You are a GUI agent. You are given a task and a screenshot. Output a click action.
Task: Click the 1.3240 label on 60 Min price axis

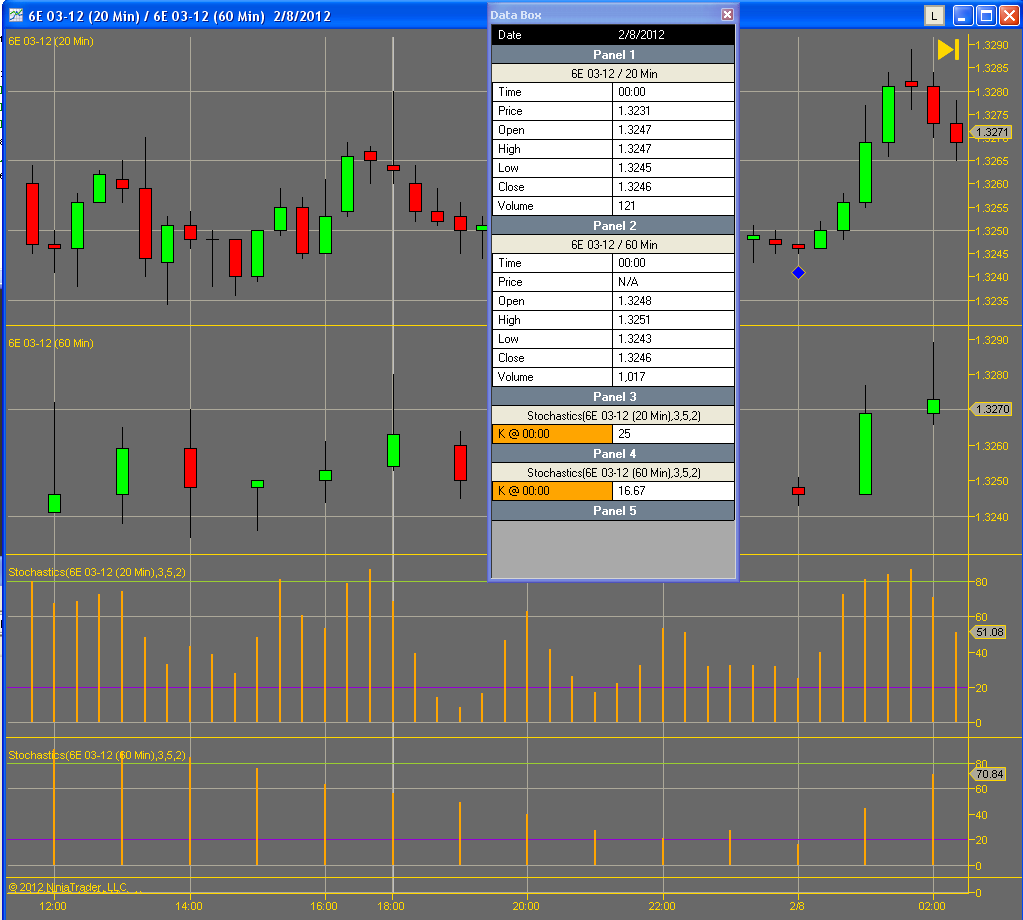point(992,517)
